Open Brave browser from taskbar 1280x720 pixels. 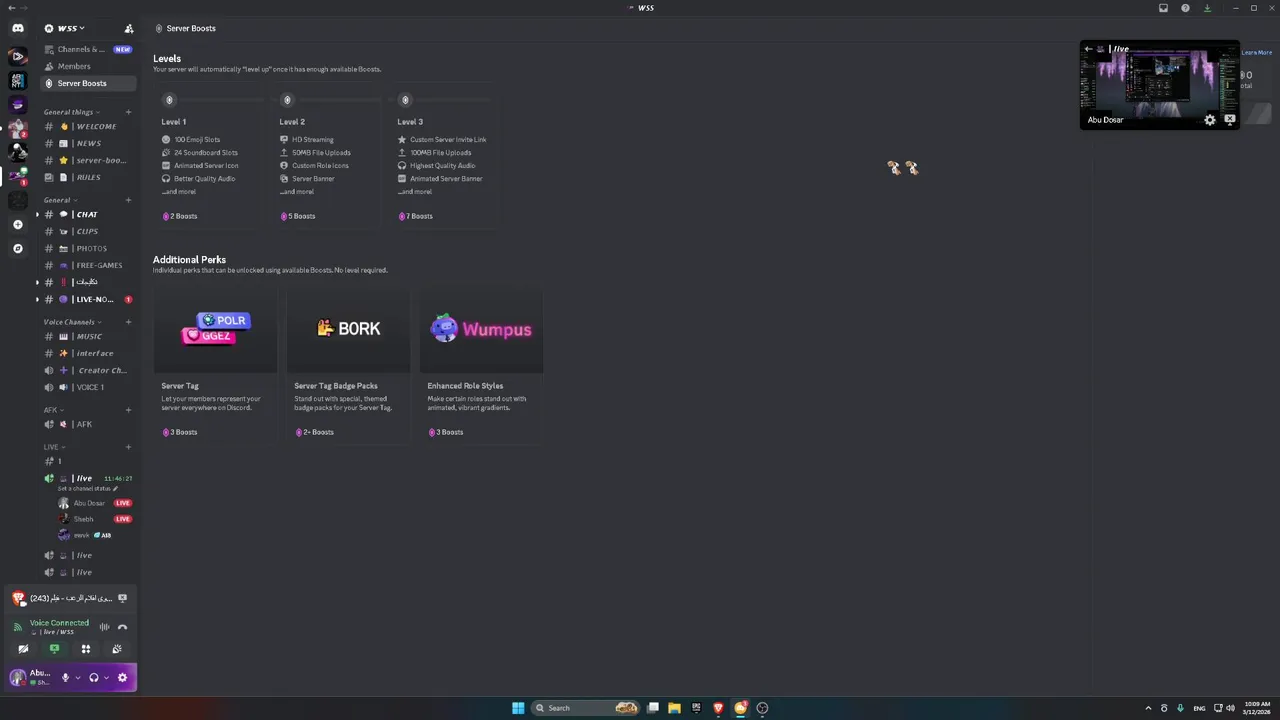tap(718, 708)
